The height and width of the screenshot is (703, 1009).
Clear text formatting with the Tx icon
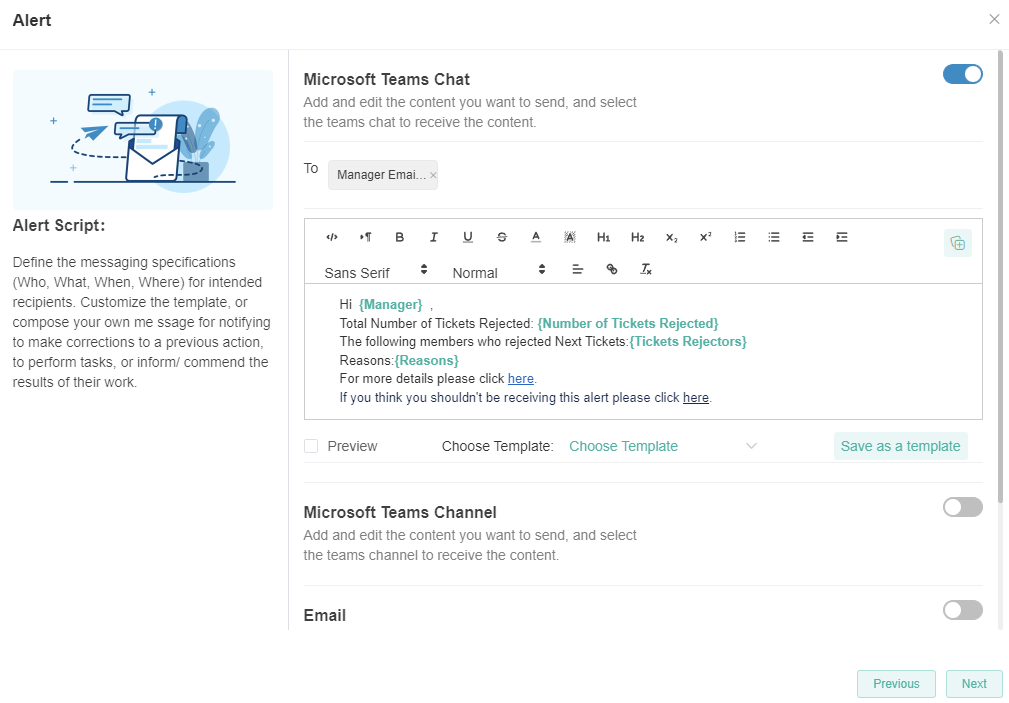(646, 269)
